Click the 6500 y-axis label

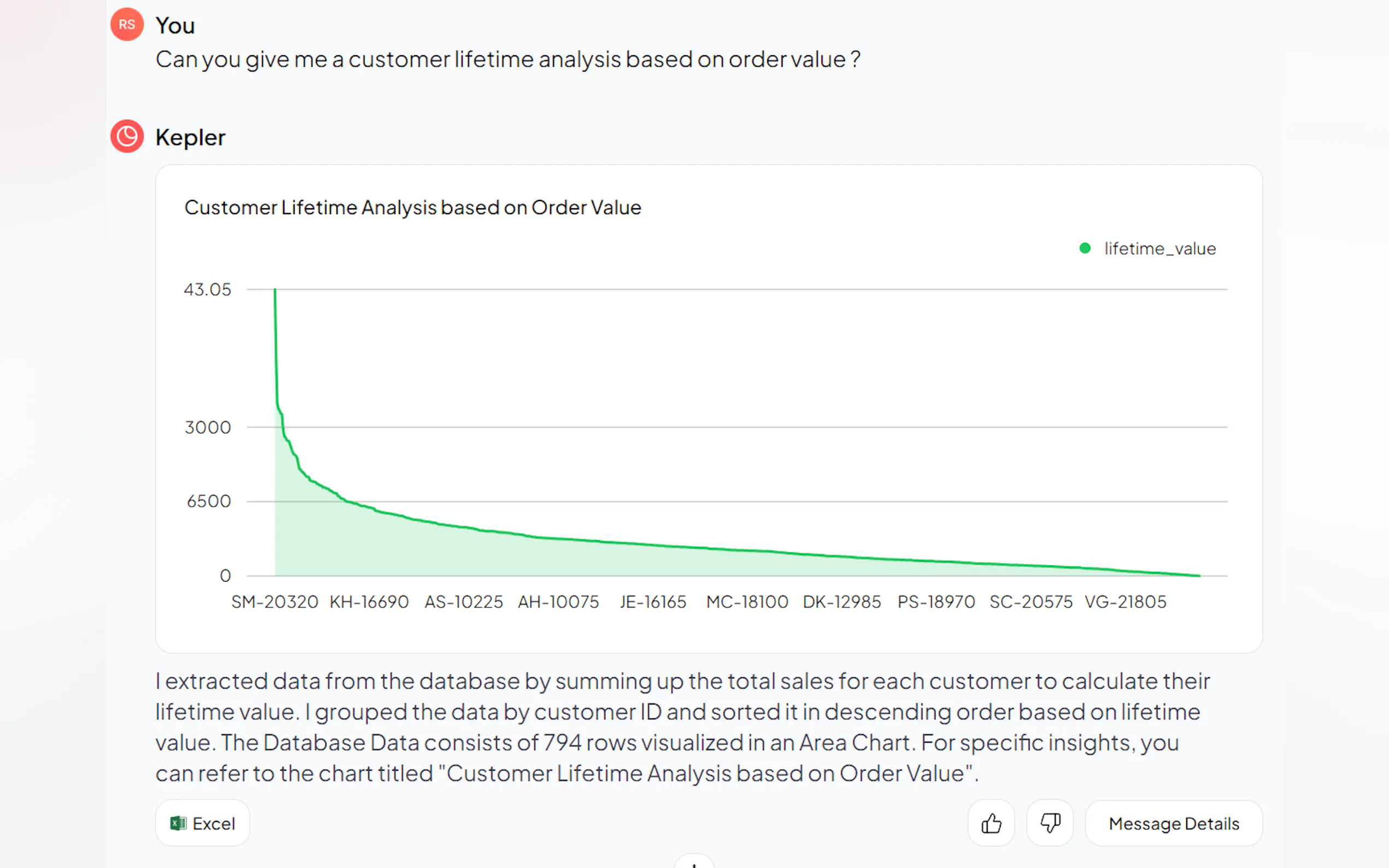click(208, 501)
